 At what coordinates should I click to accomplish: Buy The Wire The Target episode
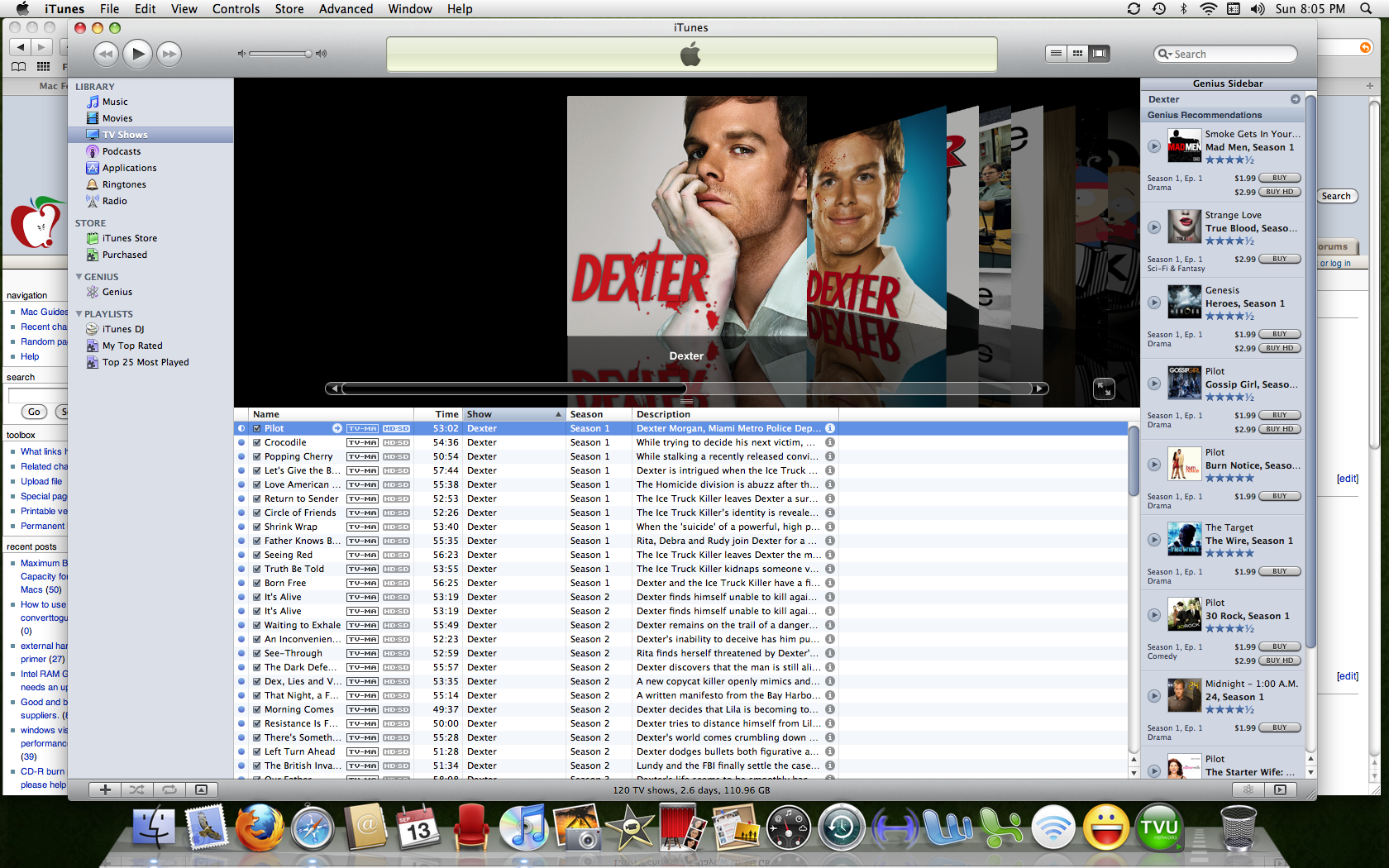(1279, 571)
